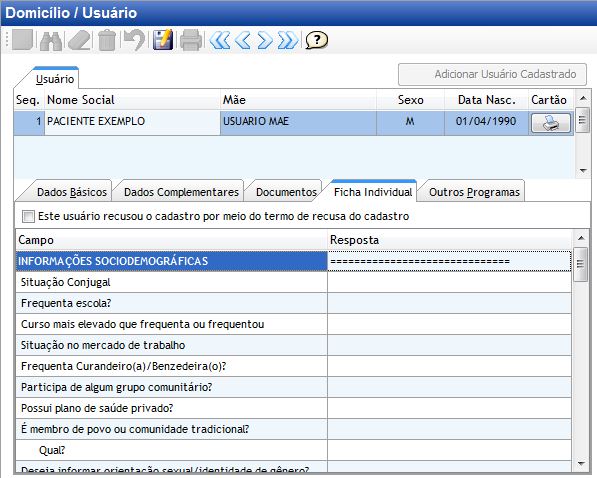597x478 pixels.
Task: Open help via question mark bubble
Action: [316, 40]
